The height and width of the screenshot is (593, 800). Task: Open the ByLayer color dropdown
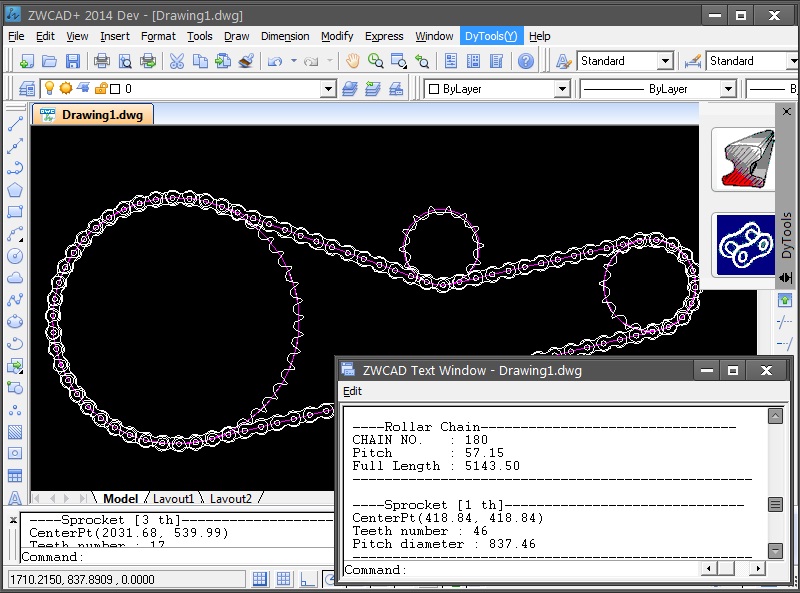561,89
